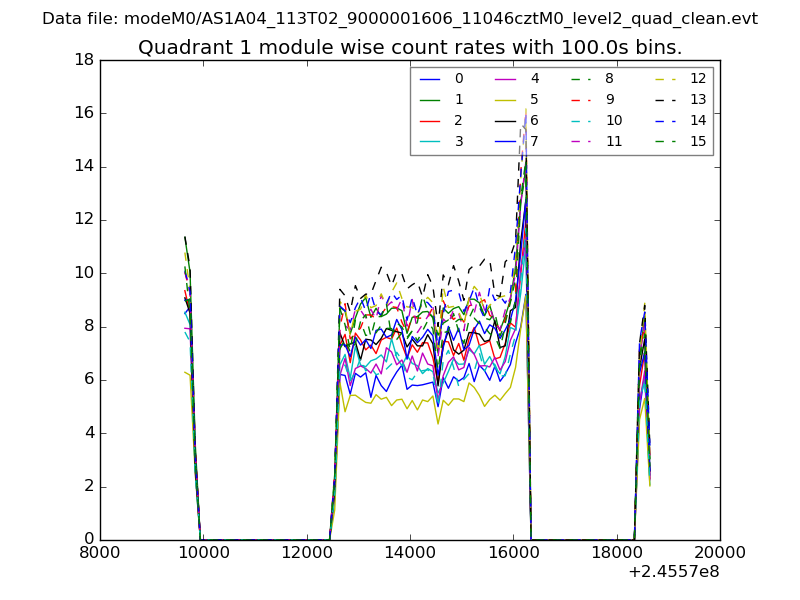The width and height of the screenshot is (800, 600).
Task: Select the yellow line sample for module 5
Action: point(506,100)
